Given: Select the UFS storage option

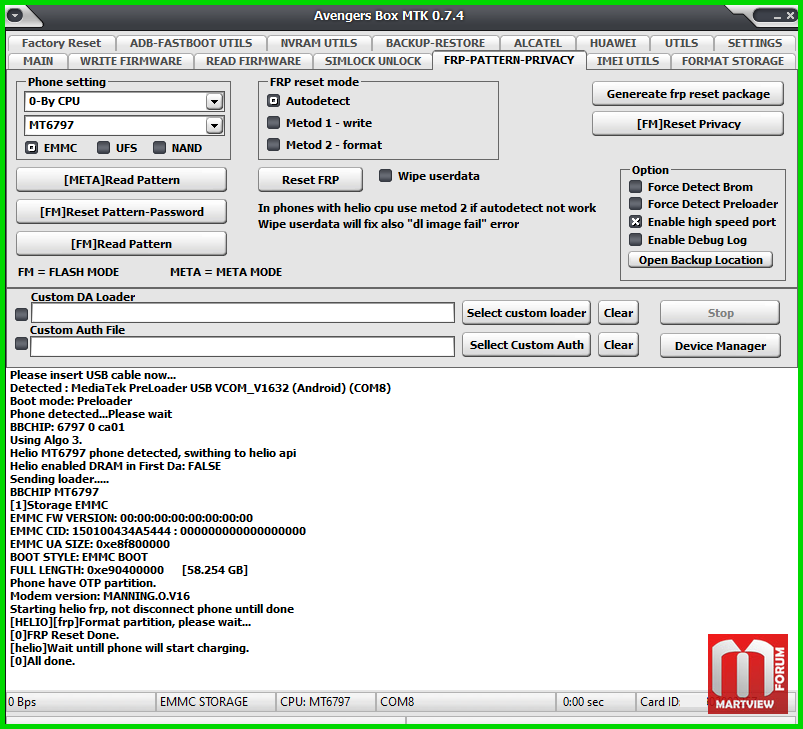Looking at the screenshot, I should [x=103, y=148].
